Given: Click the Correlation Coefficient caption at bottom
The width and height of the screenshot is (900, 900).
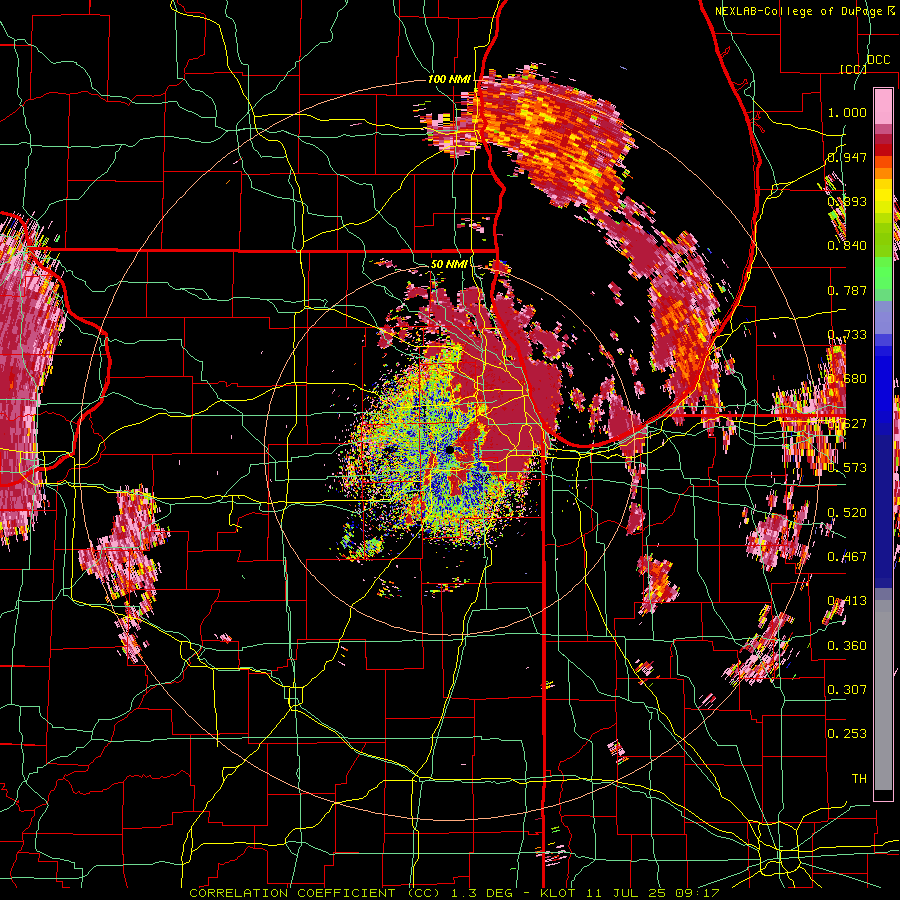Looking at the screenshot, I should click(454, 893).
